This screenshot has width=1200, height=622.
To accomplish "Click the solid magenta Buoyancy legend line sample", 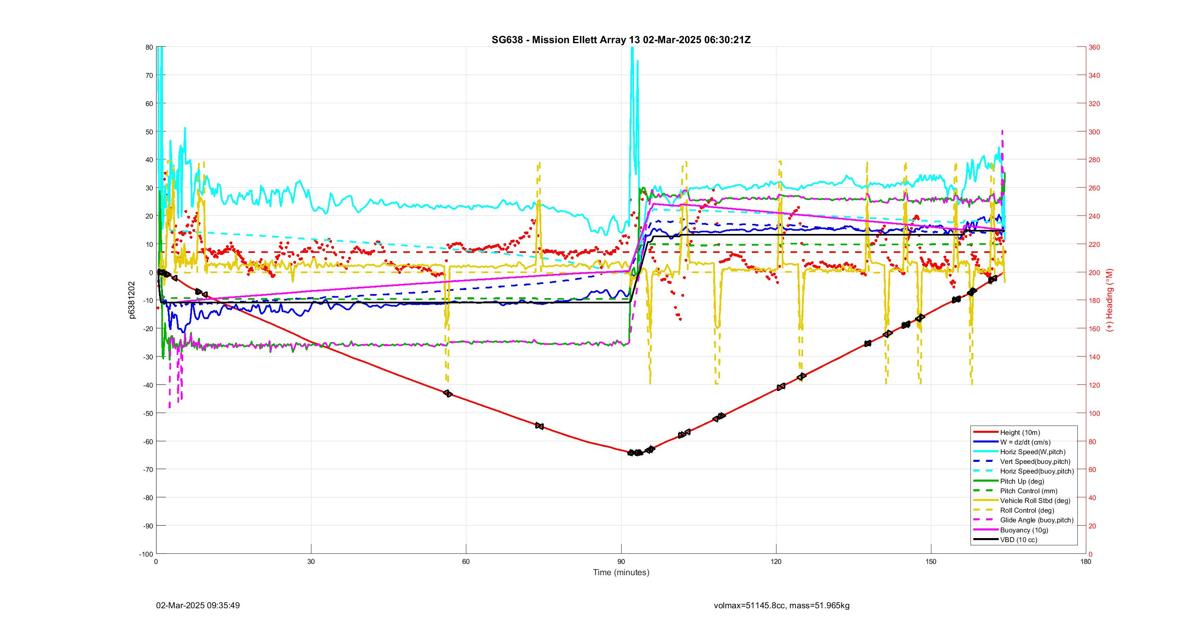I will [x=985, y=529].
